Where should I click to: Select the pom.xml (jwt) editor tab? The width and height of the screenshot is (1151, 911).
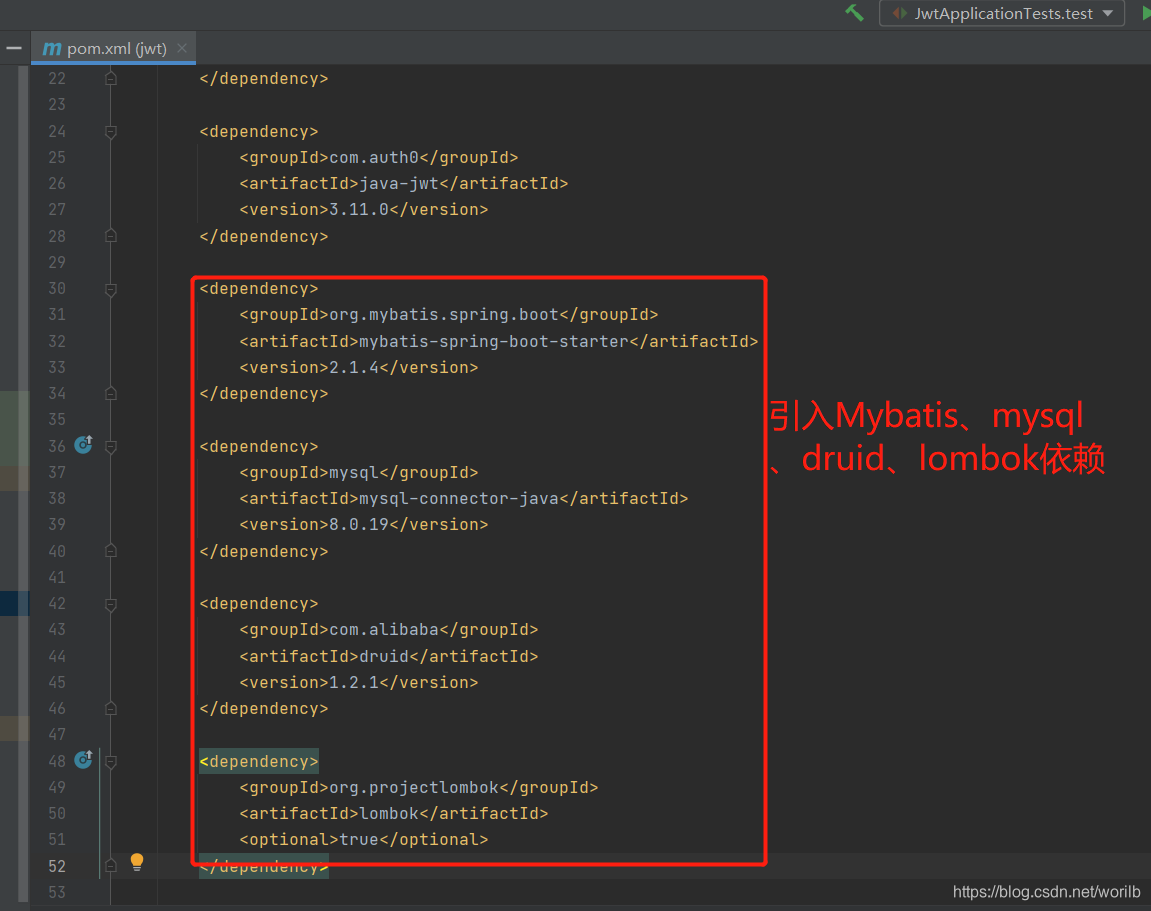click(x=113, y=48)
